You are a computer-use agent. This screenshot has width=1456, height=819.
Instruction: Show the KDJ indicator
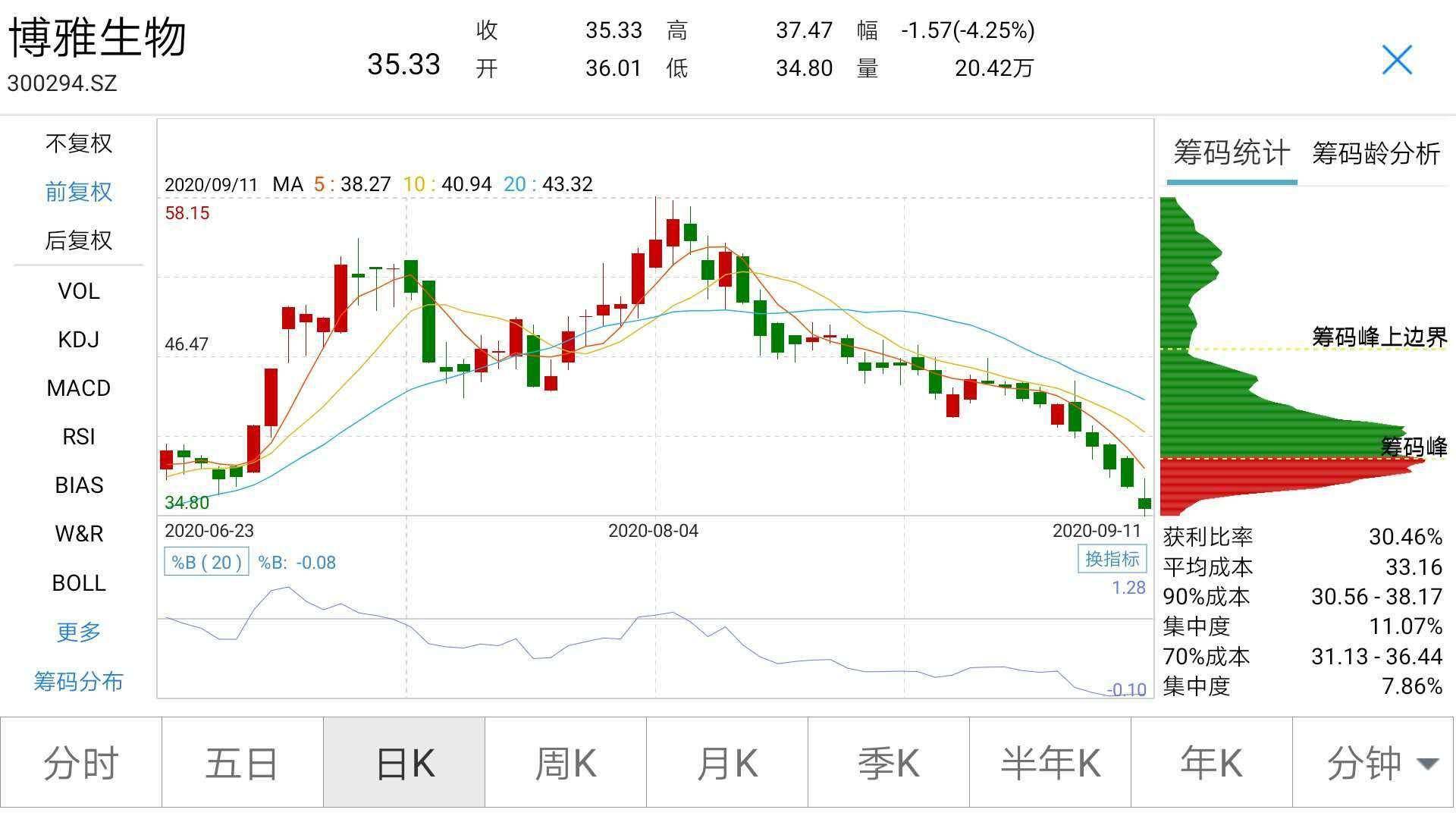[79, 340]
